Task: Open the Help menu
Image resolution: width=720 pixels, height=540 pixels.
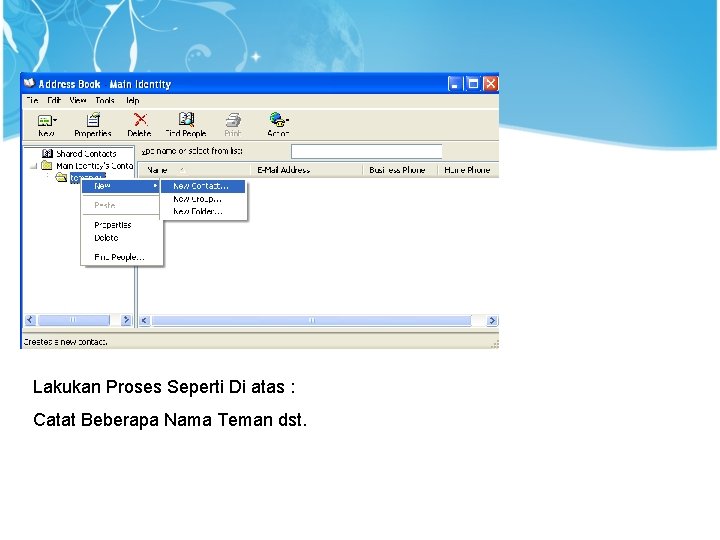Action: coord(132,100)
